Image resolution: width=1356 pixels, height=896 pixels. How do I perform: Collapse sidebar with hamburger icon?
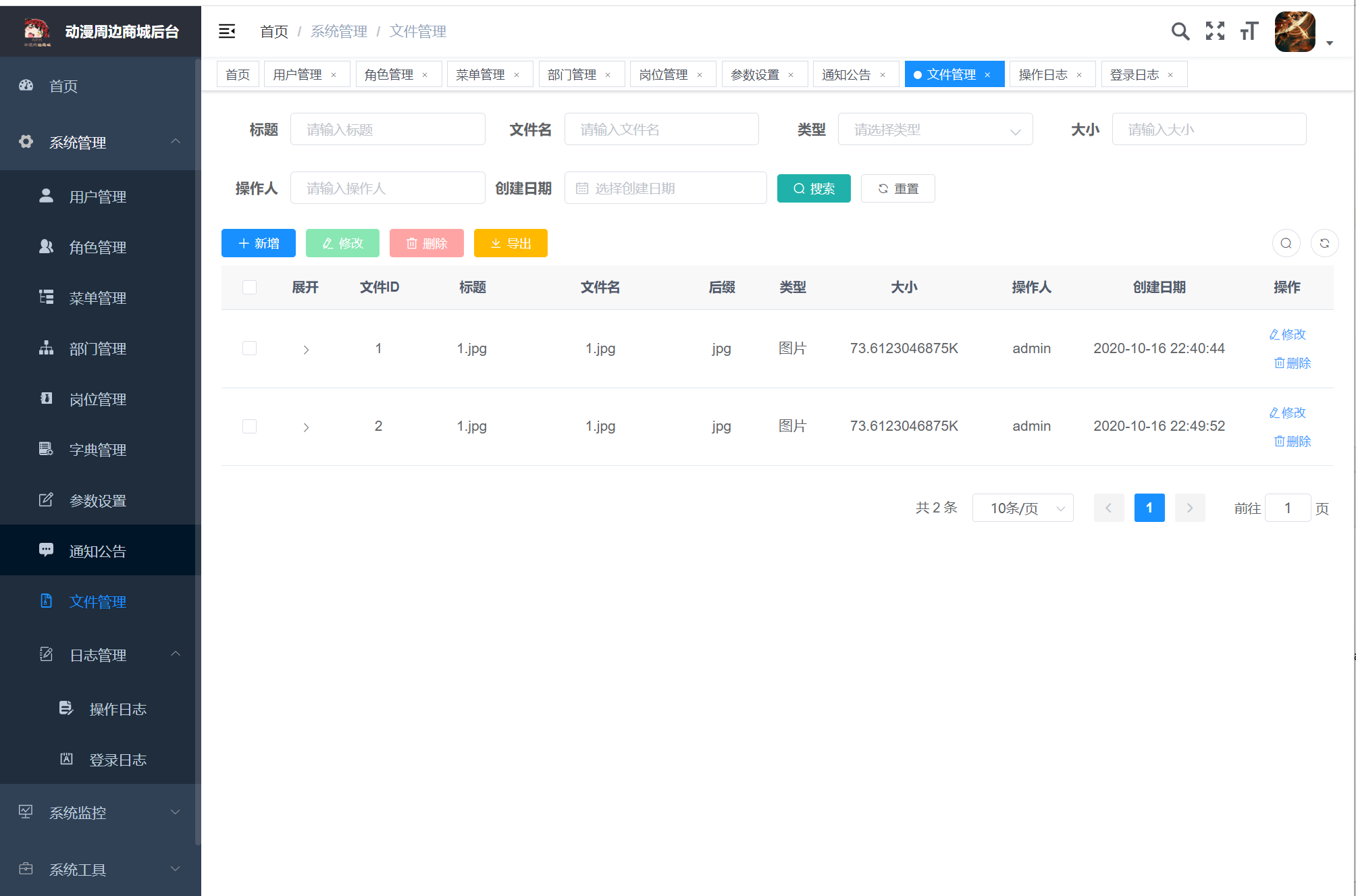coord(227,31)
